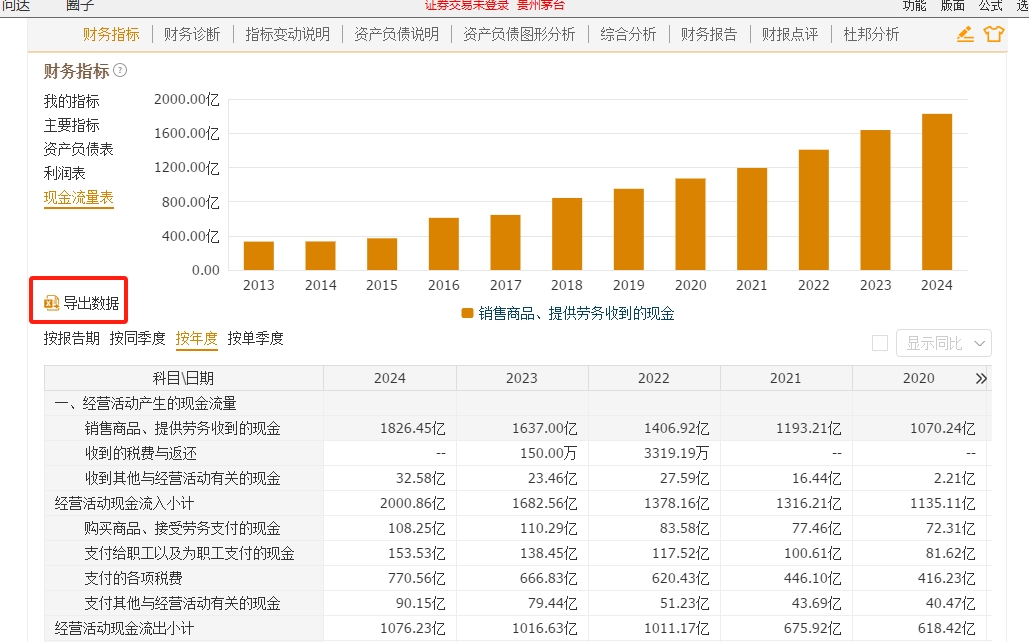
Task: Open the 显示同比 dropdown
Action: (x=943, y=343)
